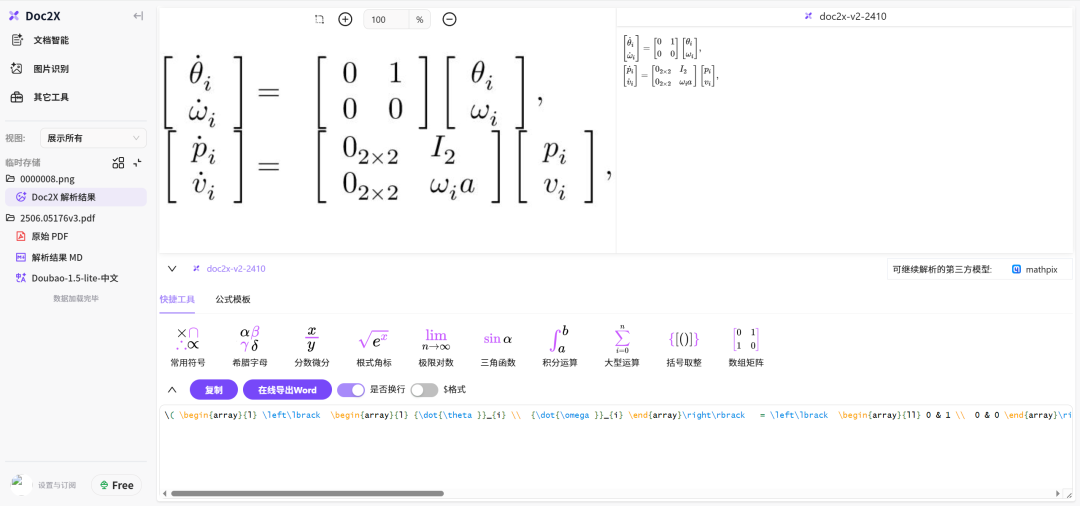This screenshot has width=1080, height=506.
Task: Collapse the result panel with down chevron
Action: pos(172,268)
